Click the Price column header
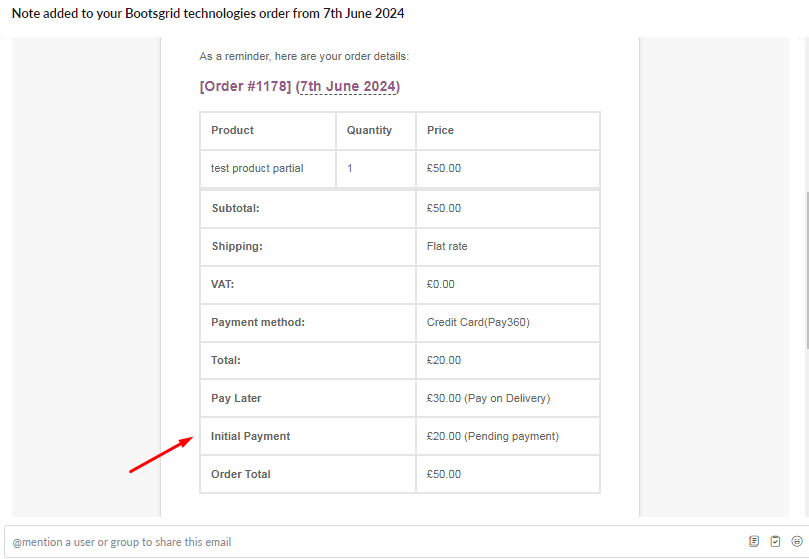Screen dimensions: 809x559 pos(508,130)
